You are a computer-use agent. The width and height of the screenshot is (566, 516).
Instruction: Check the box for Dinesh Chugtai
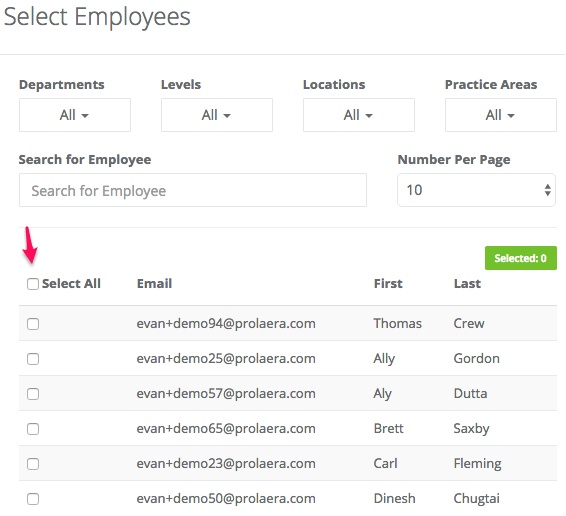(33, 499)
